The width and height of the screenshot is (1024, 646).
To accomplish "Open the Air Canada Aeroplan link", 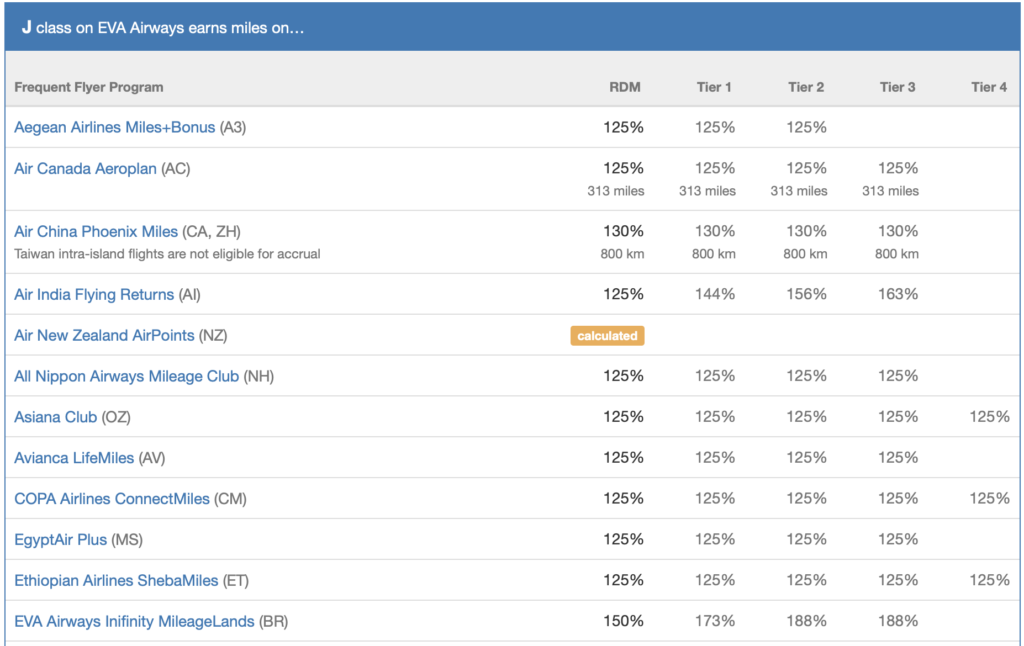I will 86,169.
